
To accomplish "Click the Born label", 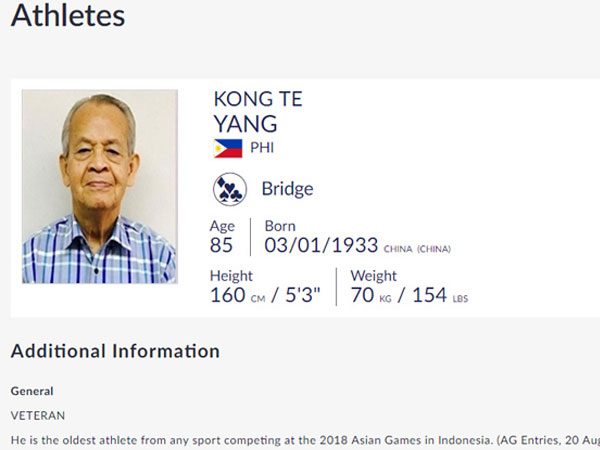I will click(x=280, y=226).
